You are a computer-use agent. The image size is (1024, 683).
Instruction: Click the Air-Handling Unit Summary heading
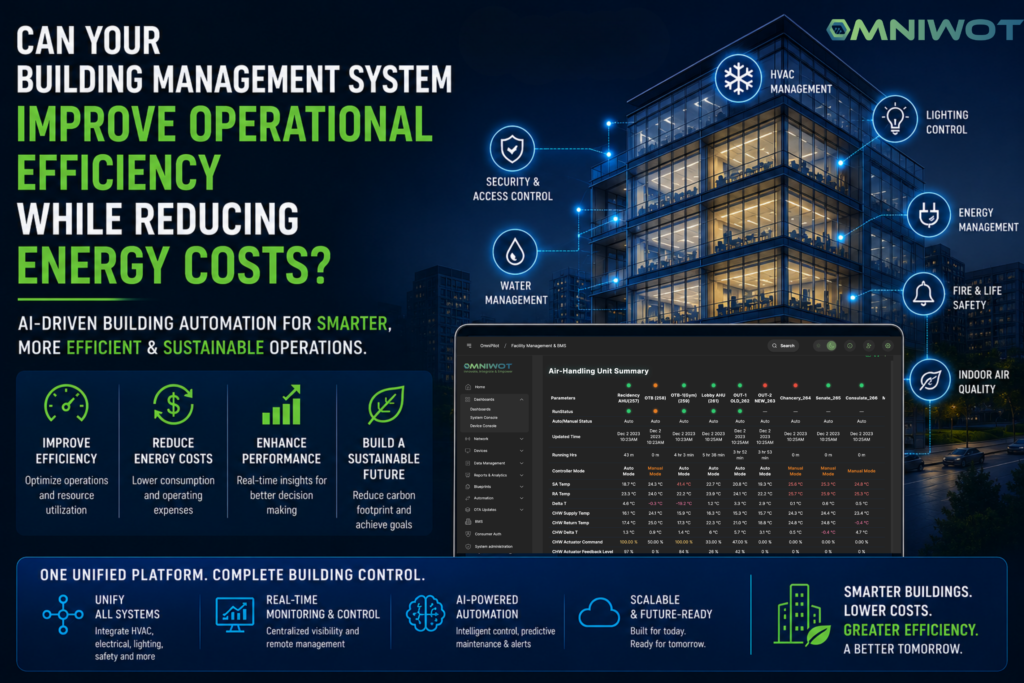click(x=598, y=371)
